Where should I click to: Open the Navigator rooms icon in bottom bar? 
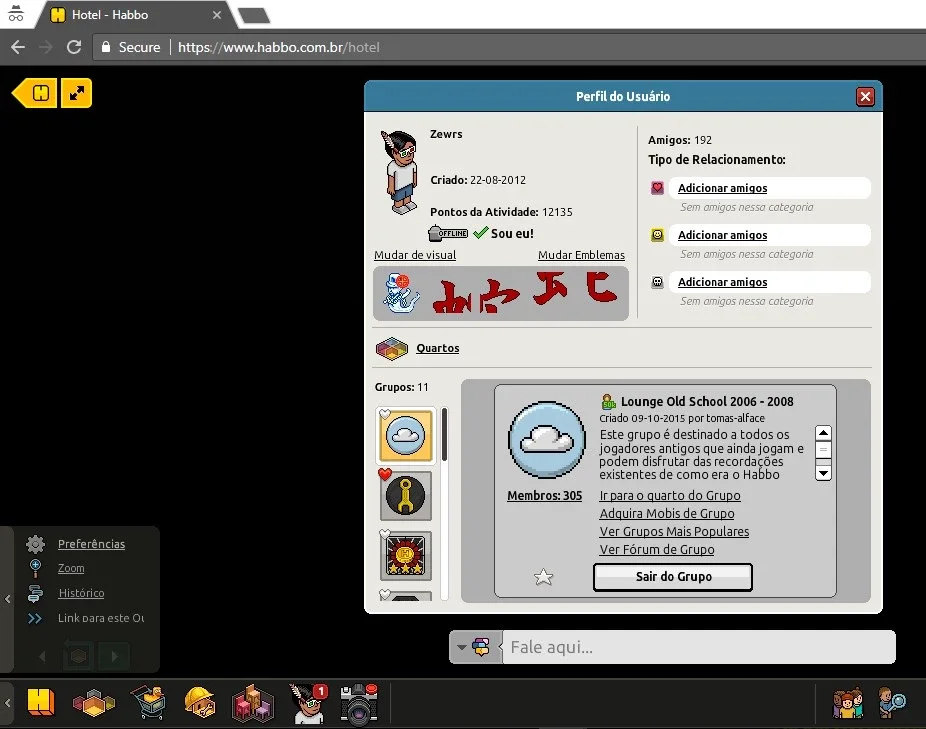pos(93,704)
